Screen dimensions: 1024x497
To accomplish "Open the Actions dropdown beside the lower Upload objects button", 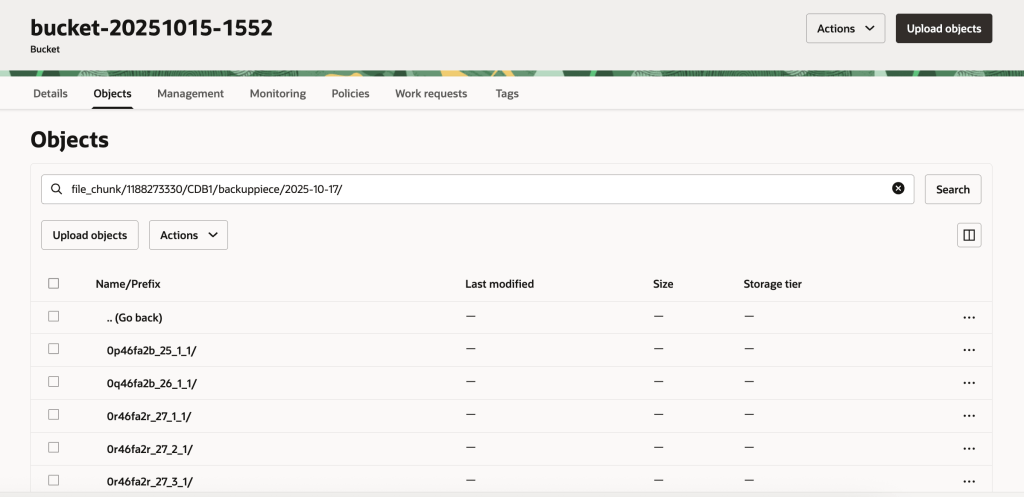I will pyautogui.click(x=188, y=235).
